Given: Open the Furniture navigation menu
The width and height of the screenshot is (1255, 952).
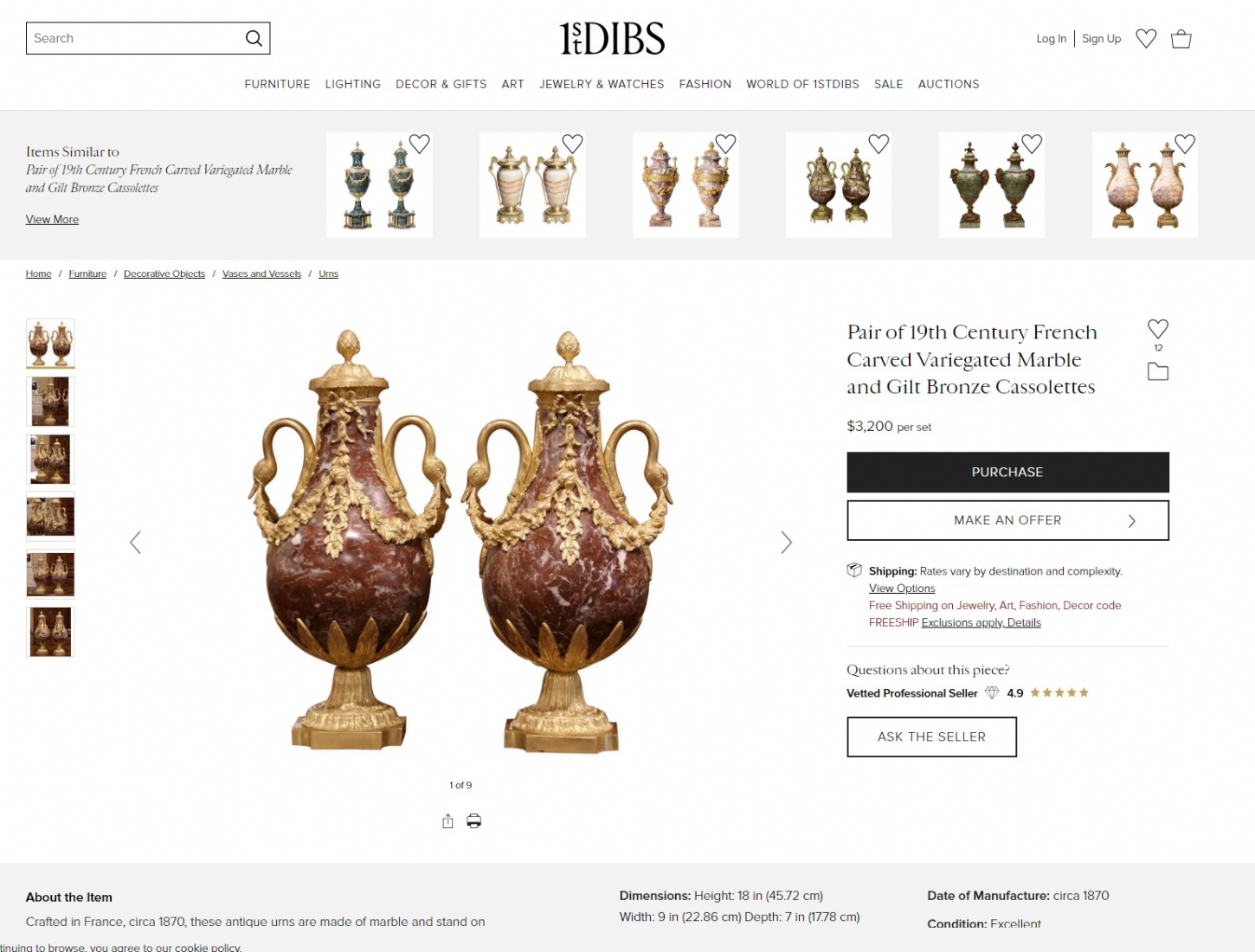Looking at the screenshot, I should [277, 84].
